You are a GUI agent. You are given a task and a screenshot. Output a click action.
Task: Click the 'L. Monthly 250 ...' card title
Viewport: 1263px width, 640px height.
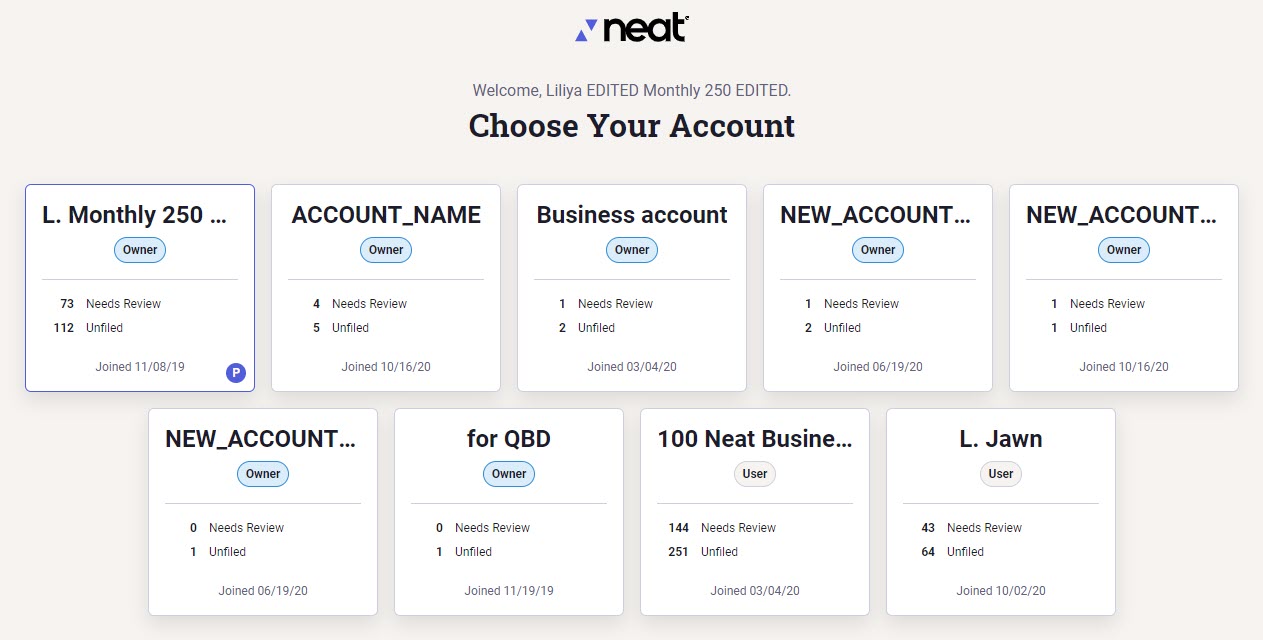coord(134,215)
